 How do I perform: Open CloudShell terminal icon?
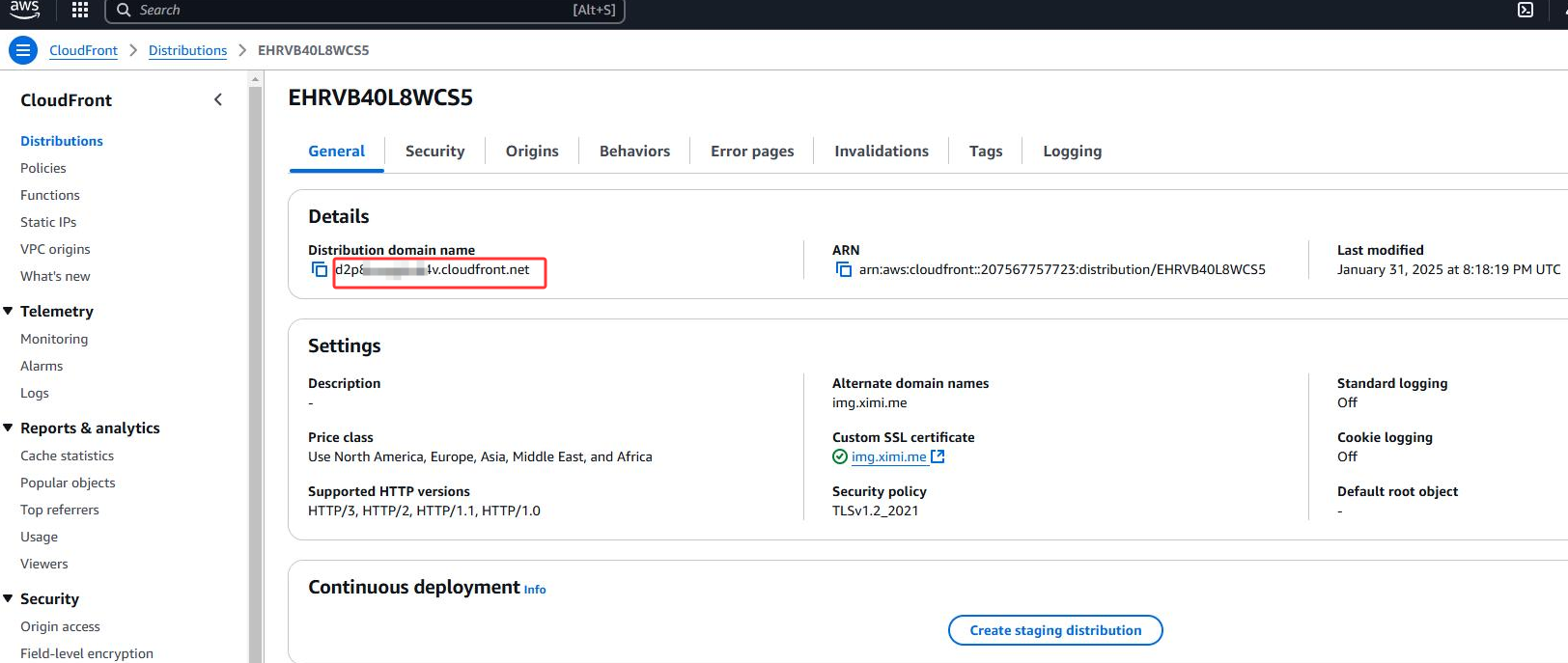coord(1526,10)
